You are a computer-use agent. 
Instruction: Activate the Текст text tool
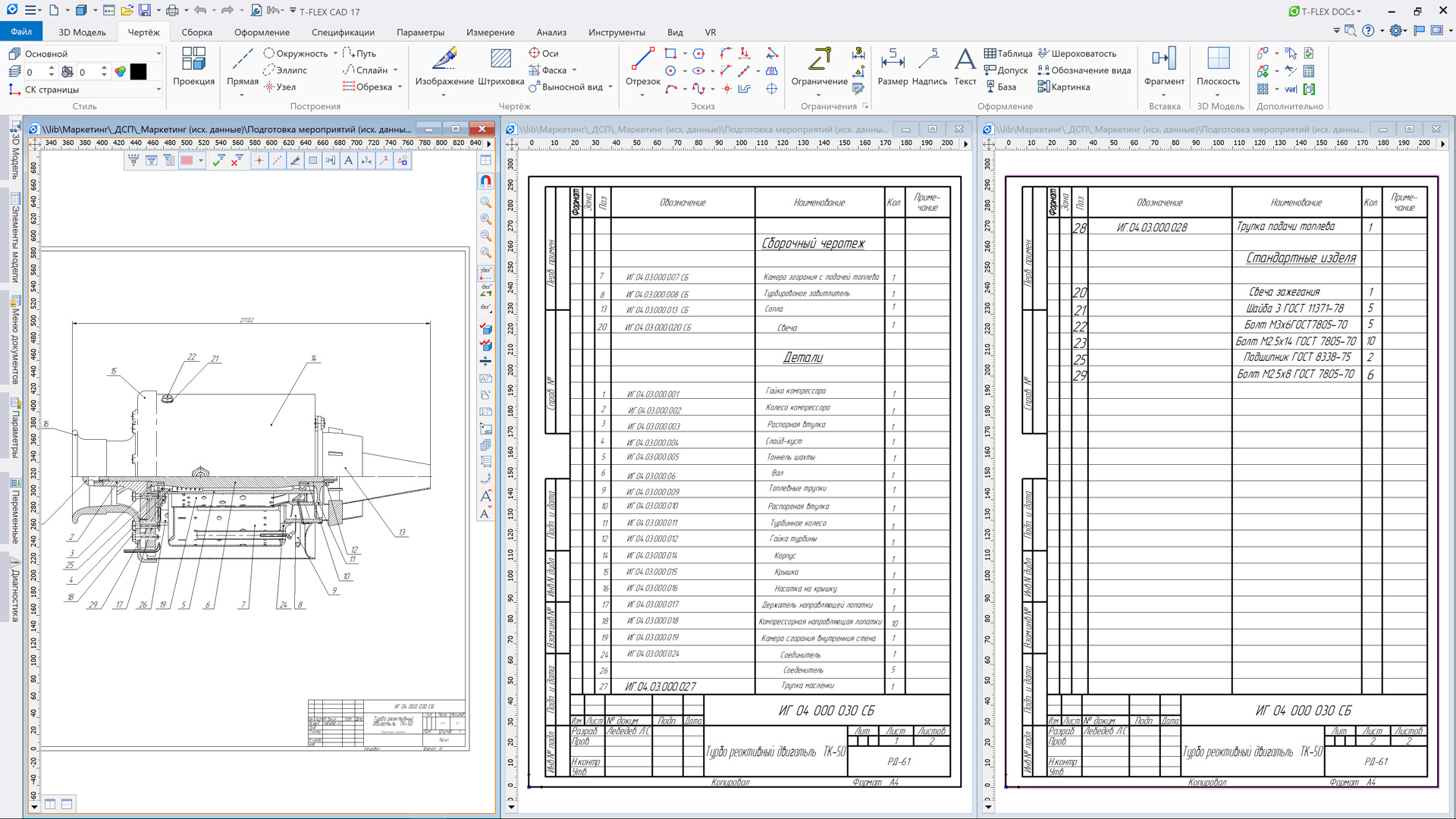pos(965,66)
